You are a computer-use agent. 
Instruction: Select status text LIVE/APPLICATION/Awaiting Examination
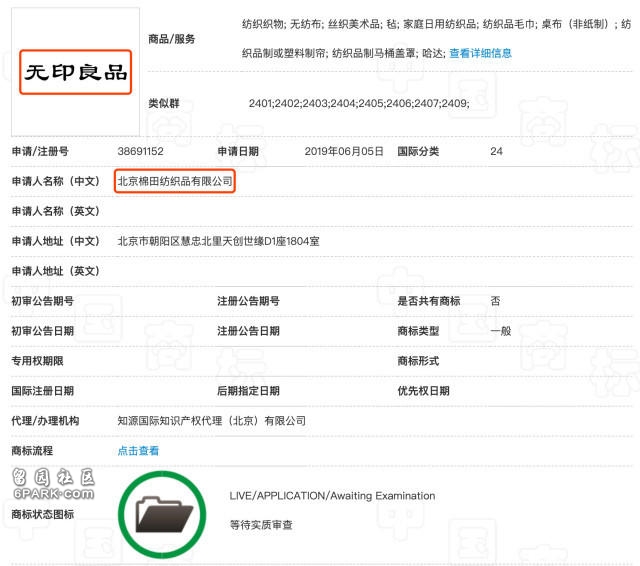tap(332, 496)
